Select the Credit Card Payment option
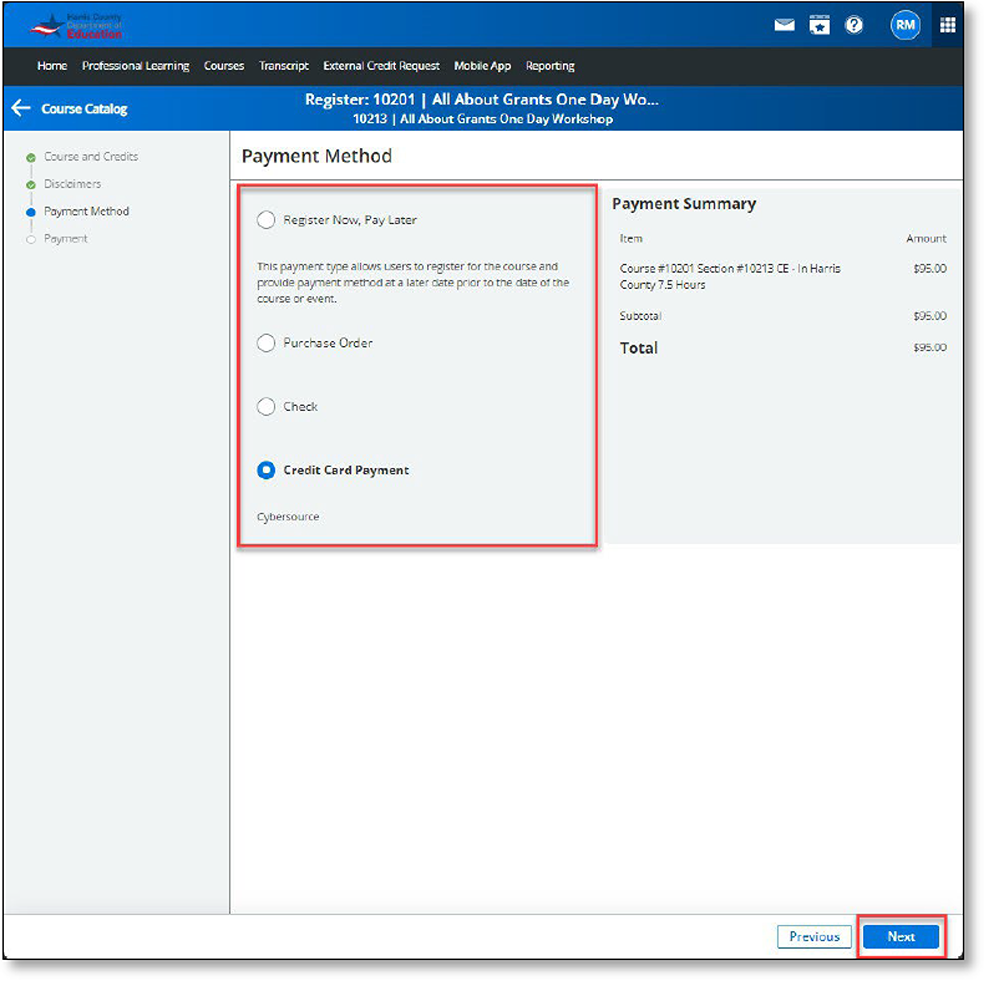Viewport: 999px width, 986px height. (x=266, y=470)
